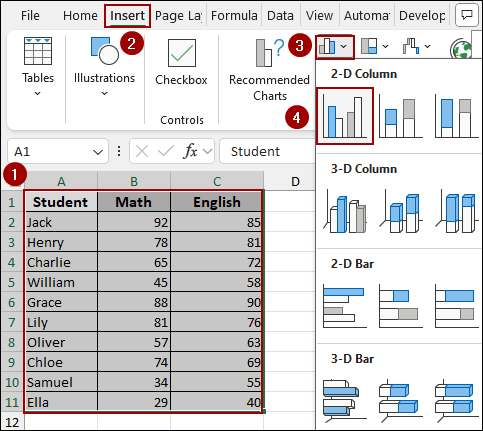
Task: Insert the 3-D Stacked Bar chart
Action: pyautogui.click(x=400, y=400)
